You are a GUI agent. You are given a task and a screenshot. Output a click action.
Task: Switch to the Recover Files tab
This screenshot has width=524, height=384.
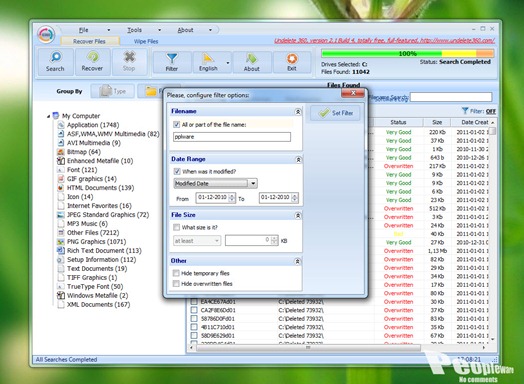point(89,41)
